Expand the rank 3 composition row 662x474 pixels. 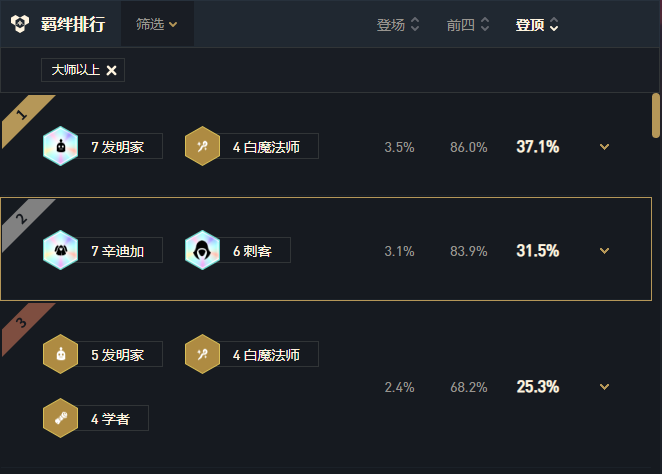click(x=604, y=386)
